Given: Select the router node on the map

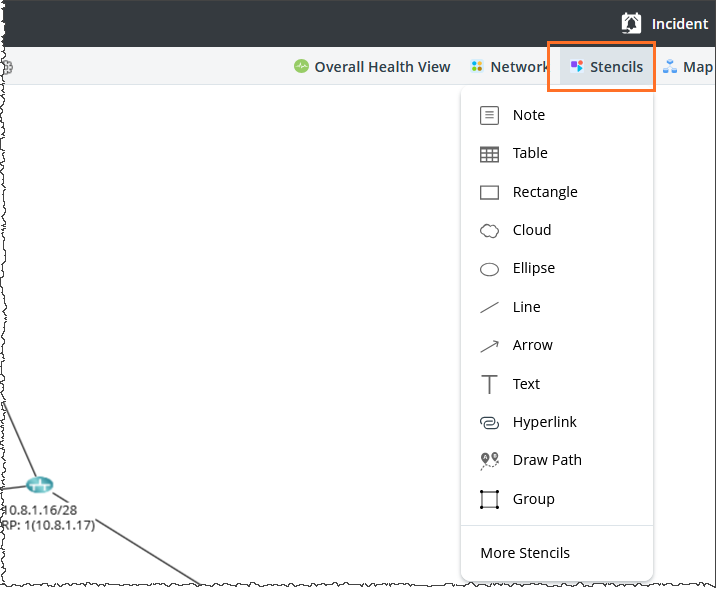Looking at the screenshot, I should click(40, 485).
